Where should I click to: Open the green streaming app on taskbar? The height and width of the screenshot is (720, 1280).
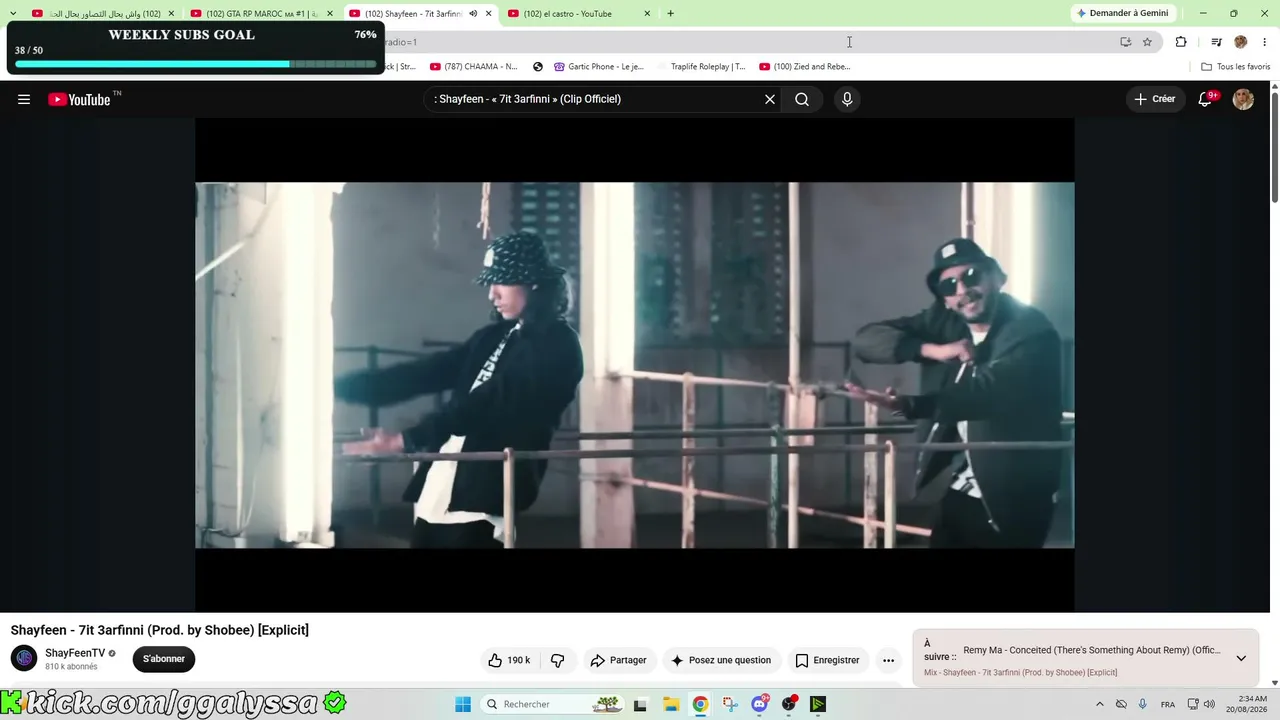pyautogui.click(x=818, y=704)
